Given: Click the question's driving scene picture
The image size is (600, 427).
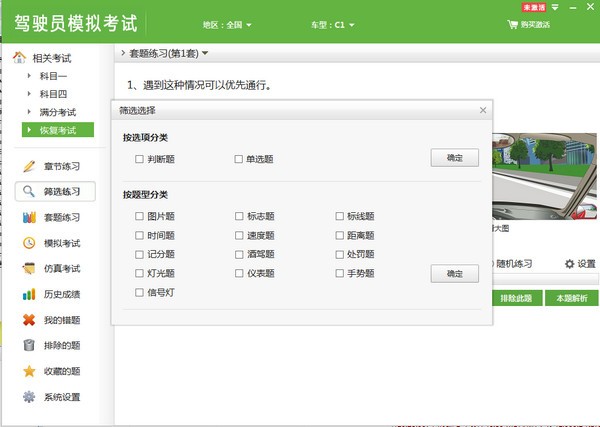Looking at the screenshot, I should [545, 176].
